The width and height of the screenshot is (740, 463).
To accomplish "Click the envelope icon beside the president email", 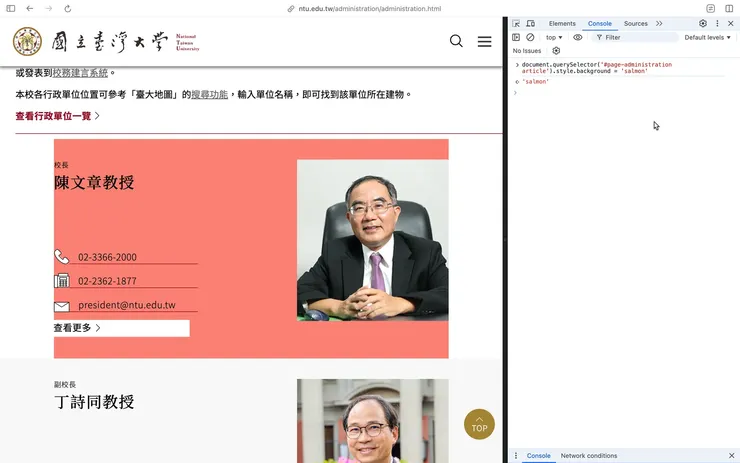I will 62,307.
